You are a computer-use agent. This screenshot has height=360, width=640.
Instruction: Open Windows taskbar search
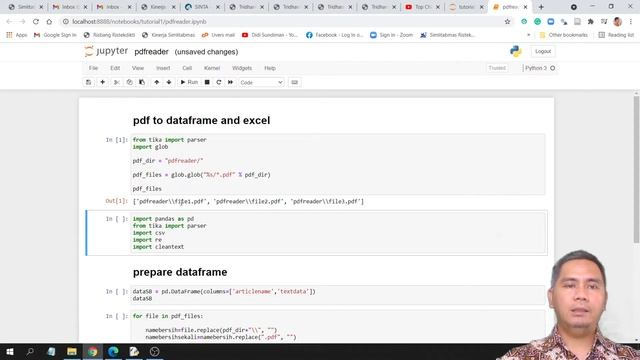tap(30, 351)
